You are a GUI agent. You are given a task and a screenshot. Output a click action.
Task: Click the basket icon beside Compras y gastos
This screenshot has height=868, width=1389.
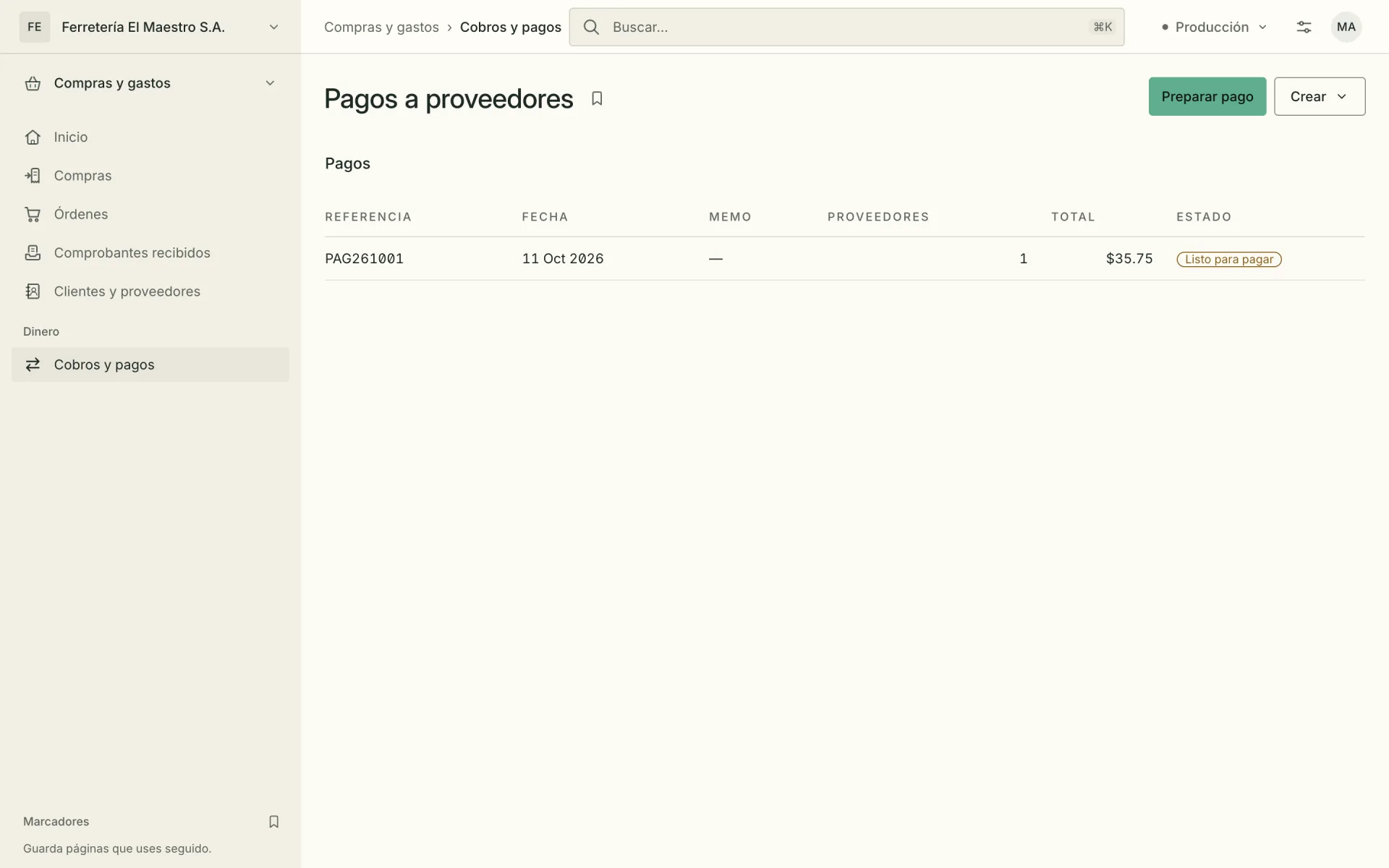[33, 83]
